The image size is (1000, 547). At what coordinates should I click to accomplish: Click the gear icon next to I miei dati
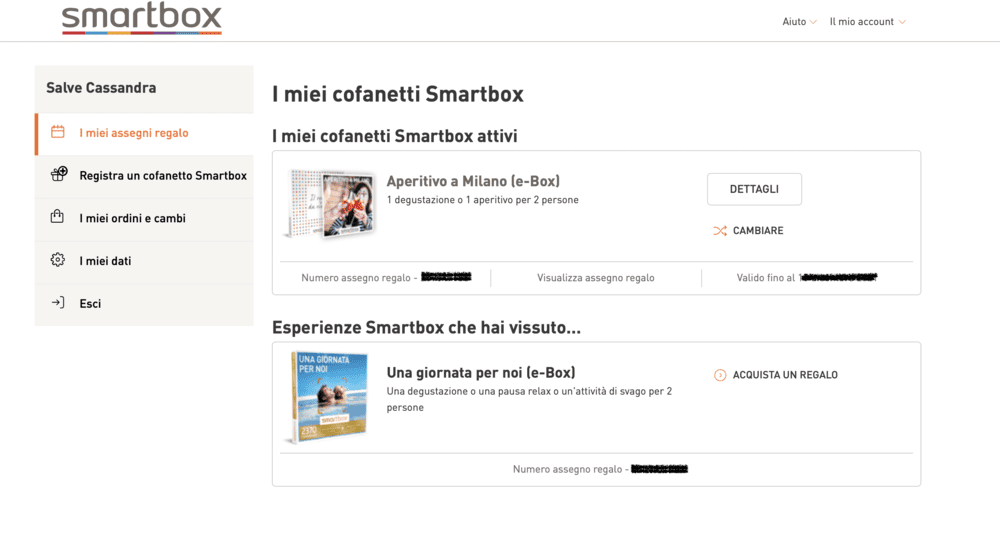(x=58, y=259)
